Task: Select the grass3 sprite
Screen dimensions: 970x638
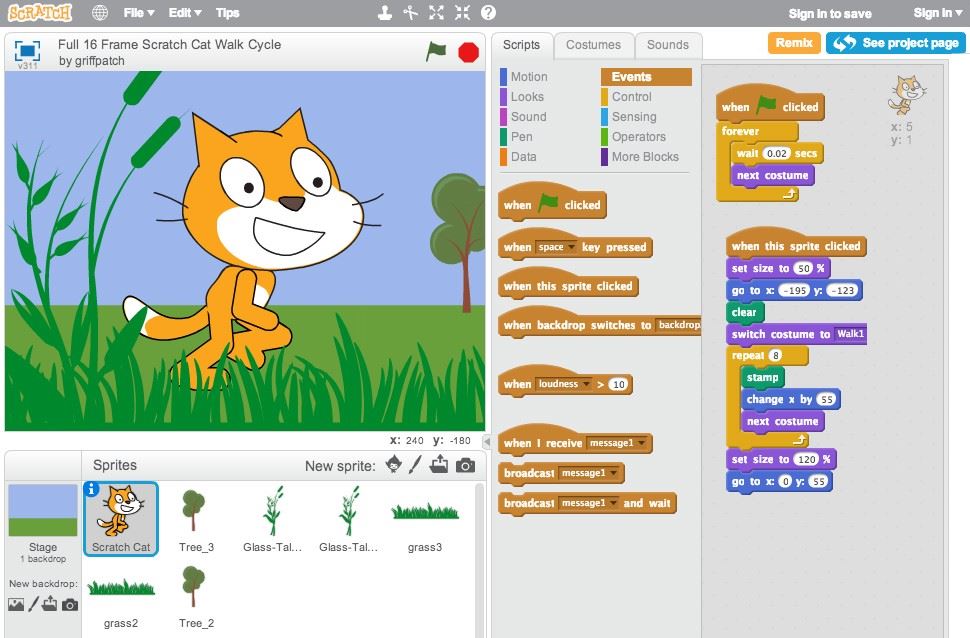Action: 425,519
